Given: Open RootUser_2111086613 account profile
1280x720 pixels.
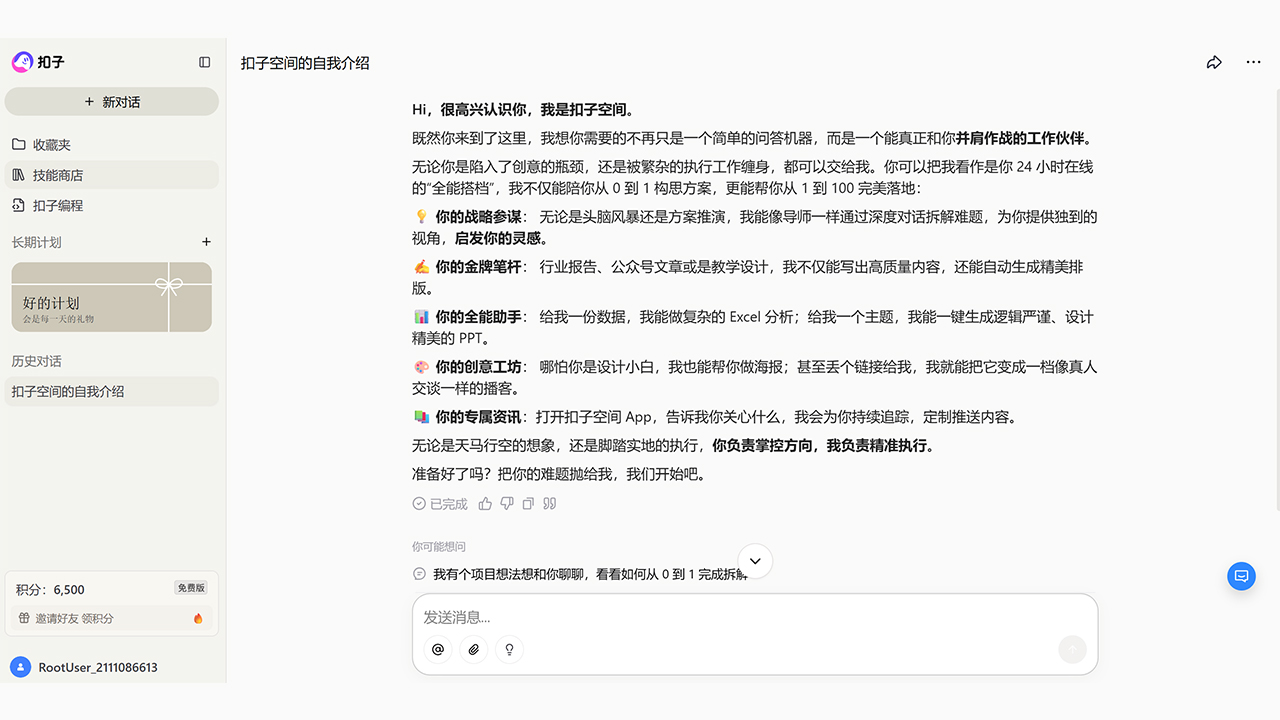Looking at the screenshot, I should tap(98, 667).
